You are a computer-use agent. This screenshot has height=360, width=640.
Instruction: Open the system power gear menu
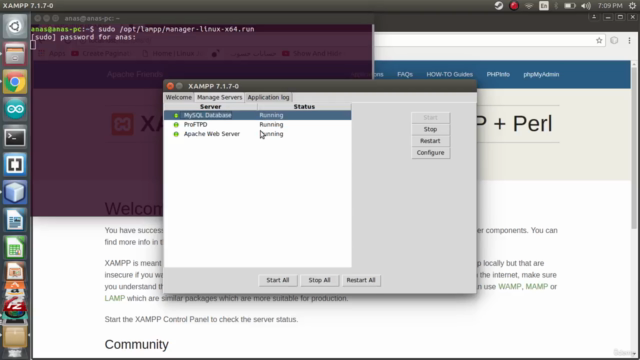632,6
